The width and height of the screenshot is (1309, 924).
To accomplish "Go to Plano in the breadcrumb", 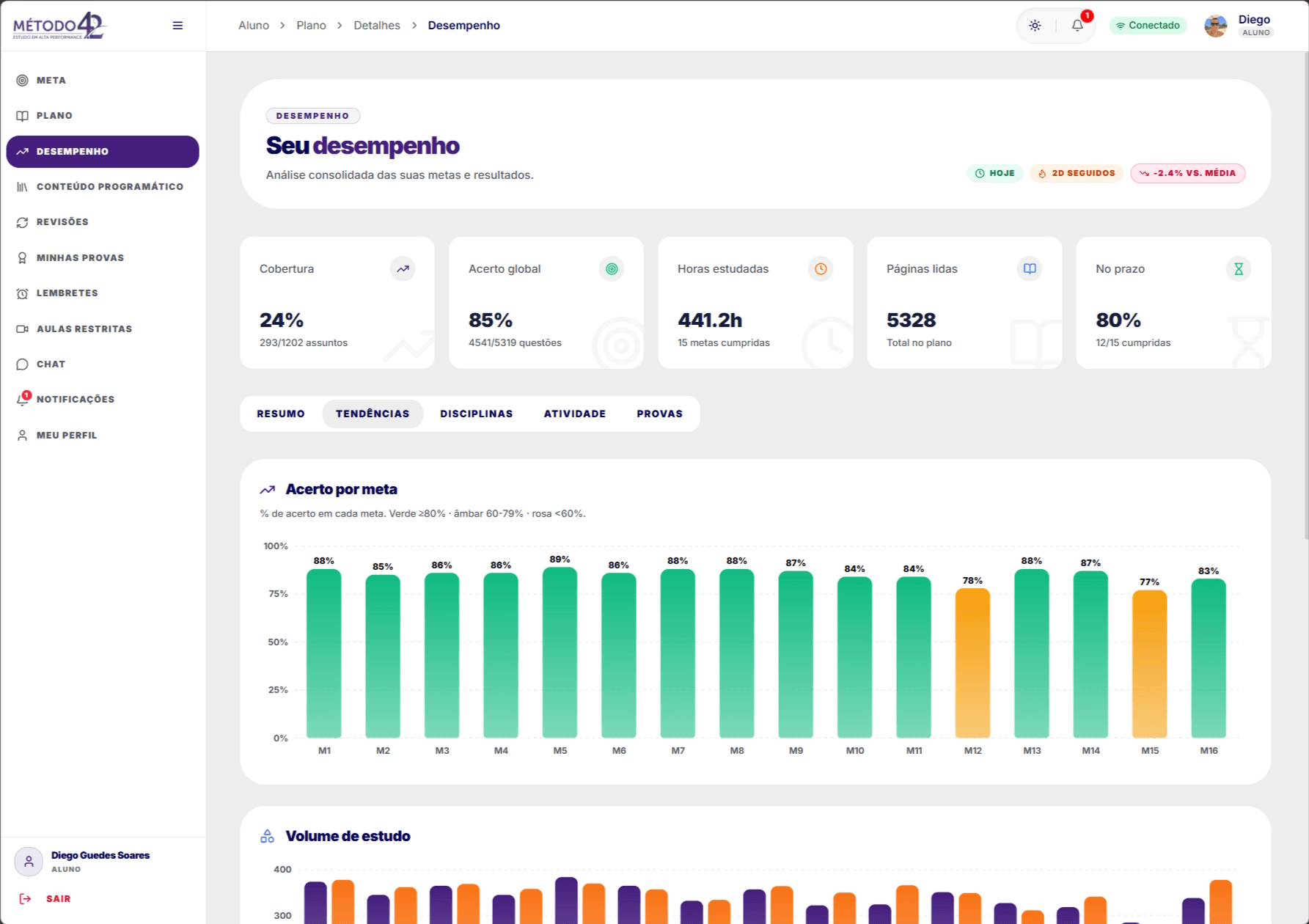I will (x=311, y=26).
